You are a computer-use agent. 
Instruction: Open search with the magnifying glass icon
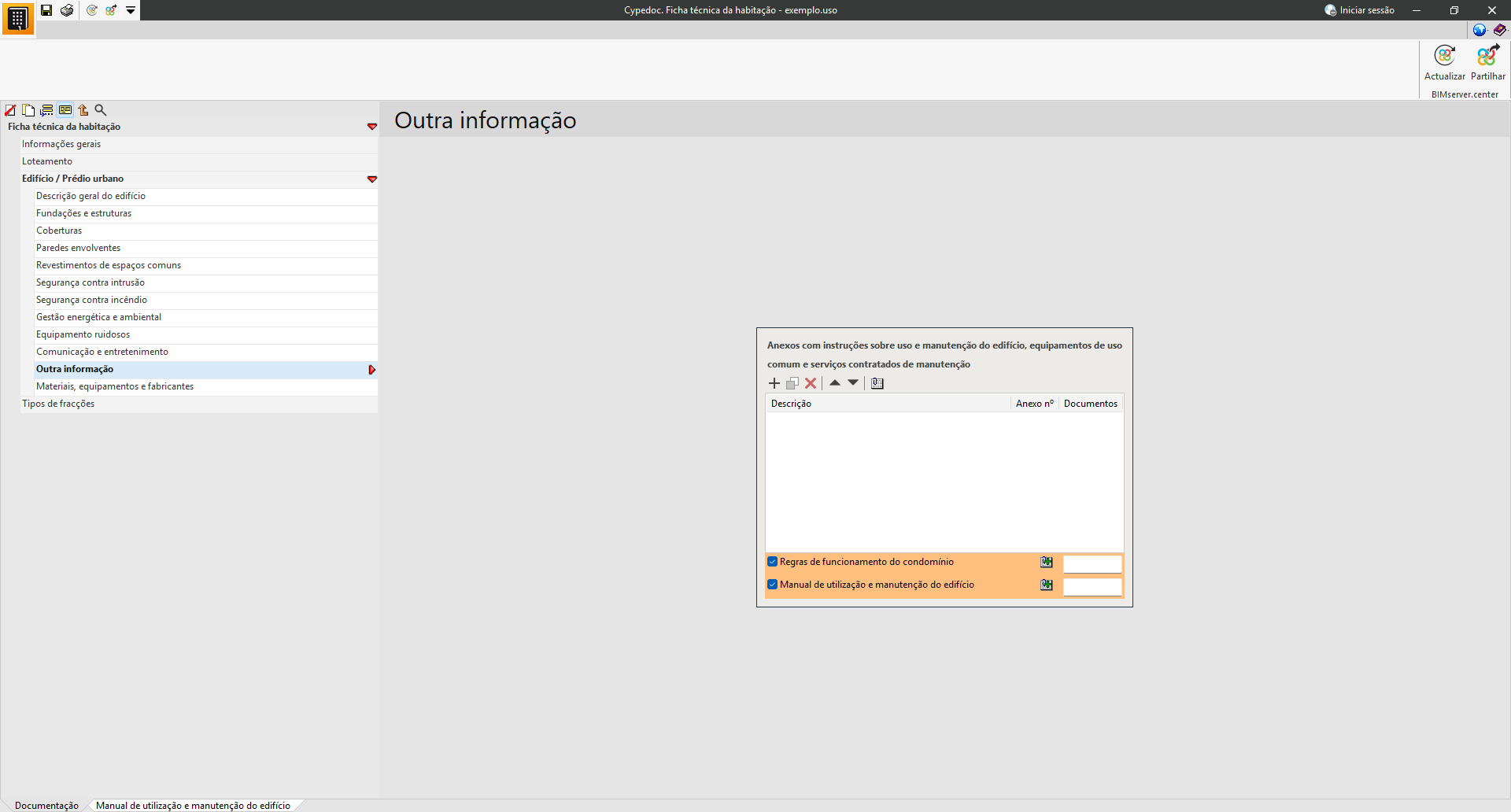click(101, 110)
